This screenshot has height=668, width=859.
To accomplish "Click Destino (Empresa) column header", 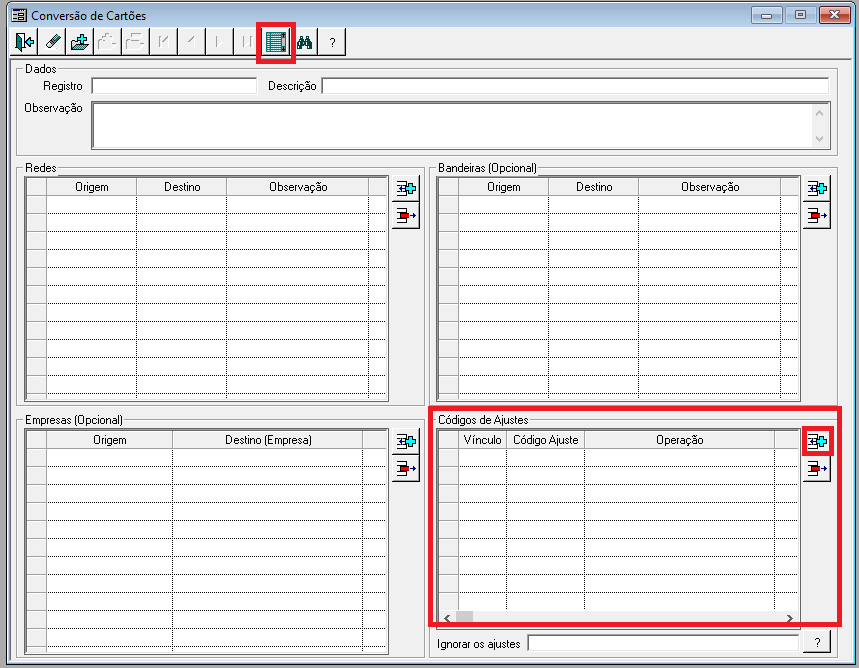I will pos(268,440).
